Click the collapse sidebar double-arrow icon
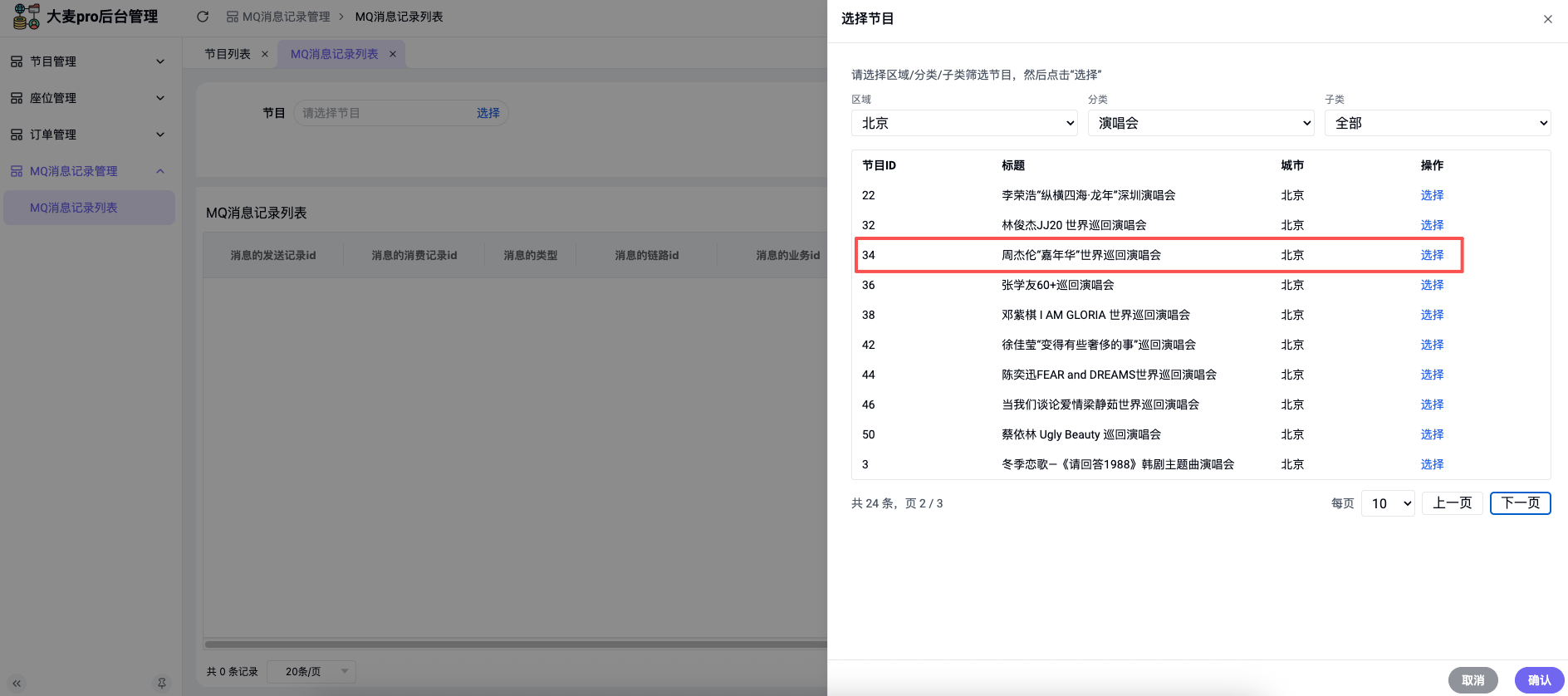 17,683
